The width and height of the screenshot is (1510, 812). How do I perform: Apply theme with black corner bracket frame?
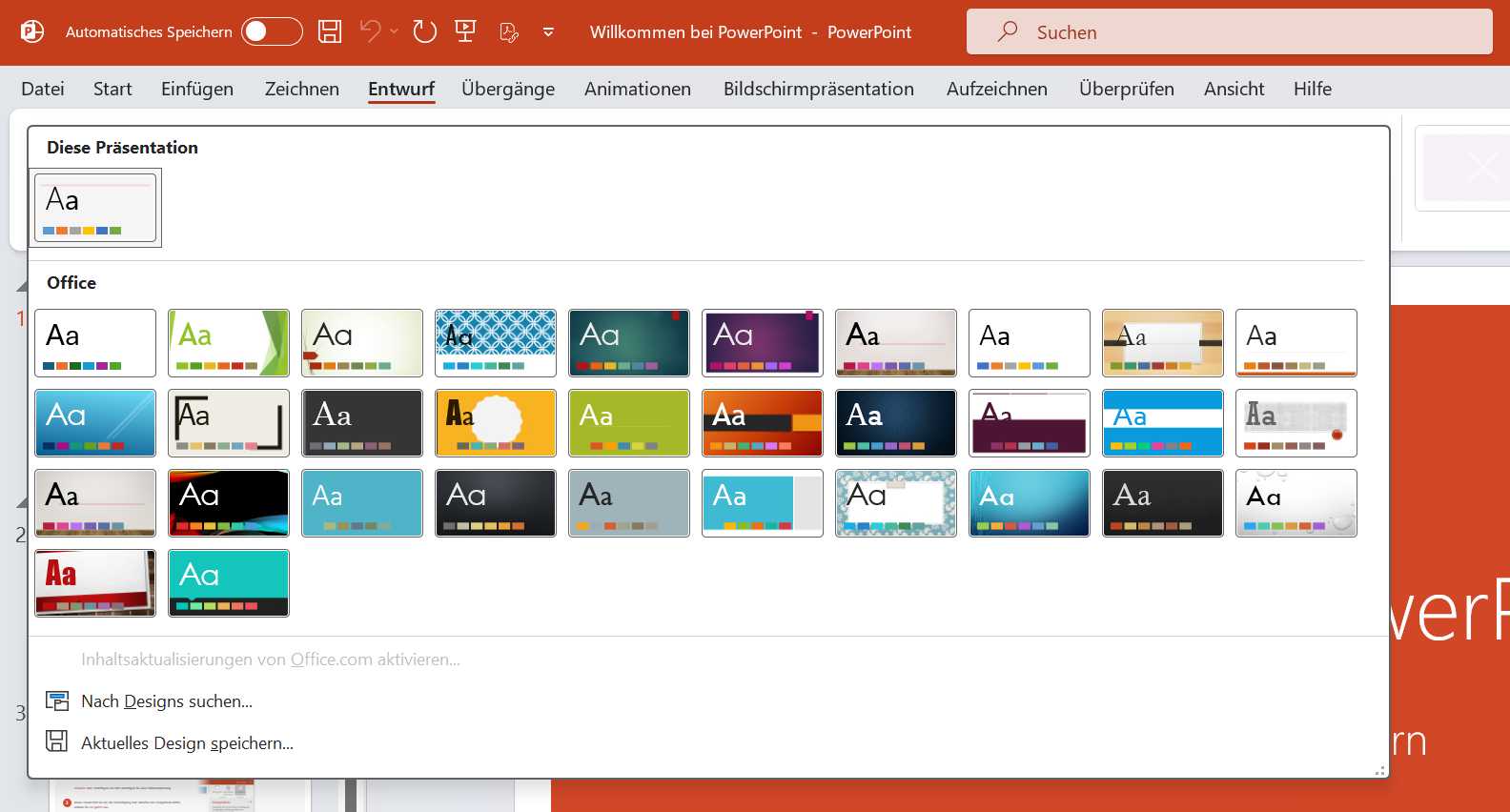tap(229, 423)
